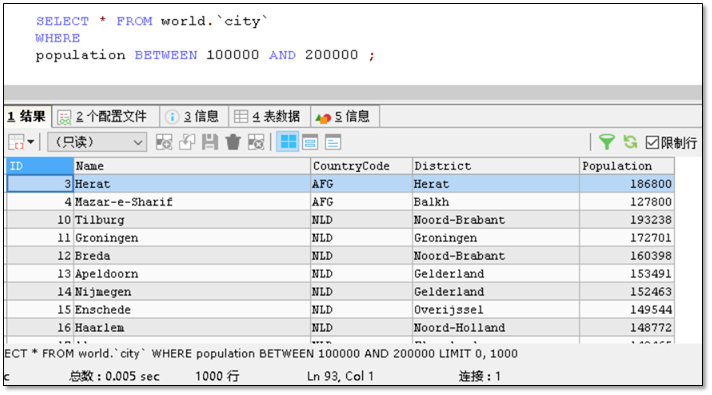Open the export result grid icon

coord(16,143)
